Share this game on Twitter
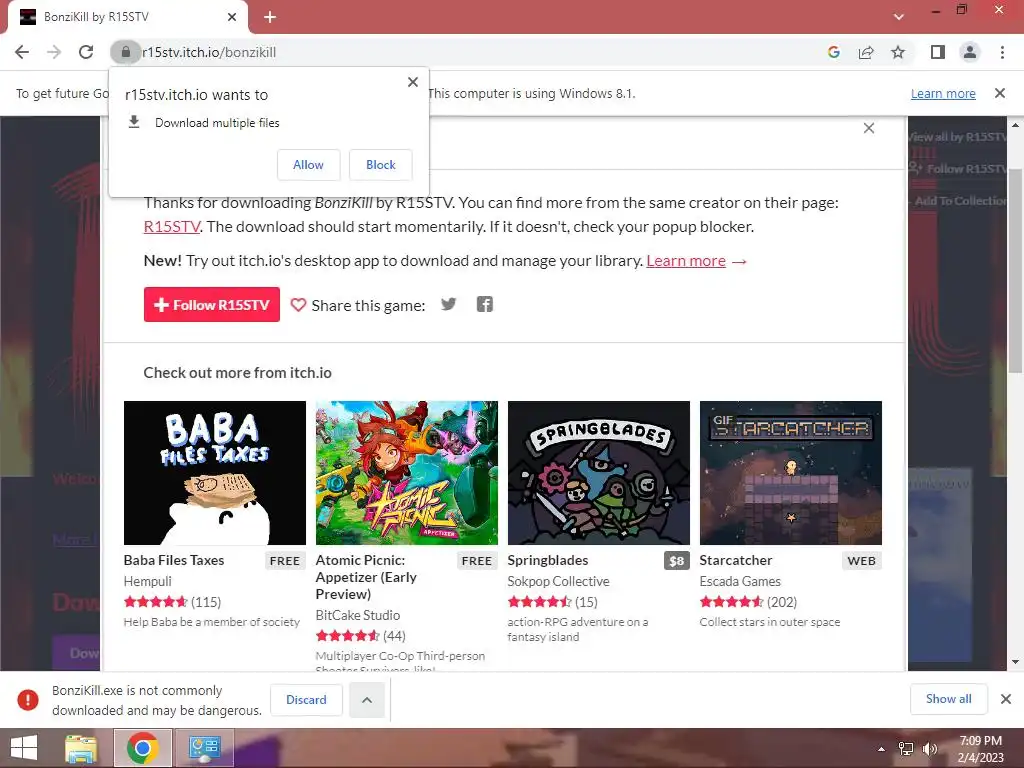The height and width of the screenshot is (768, 1024). pyautogui.click(x=448, y=304)
